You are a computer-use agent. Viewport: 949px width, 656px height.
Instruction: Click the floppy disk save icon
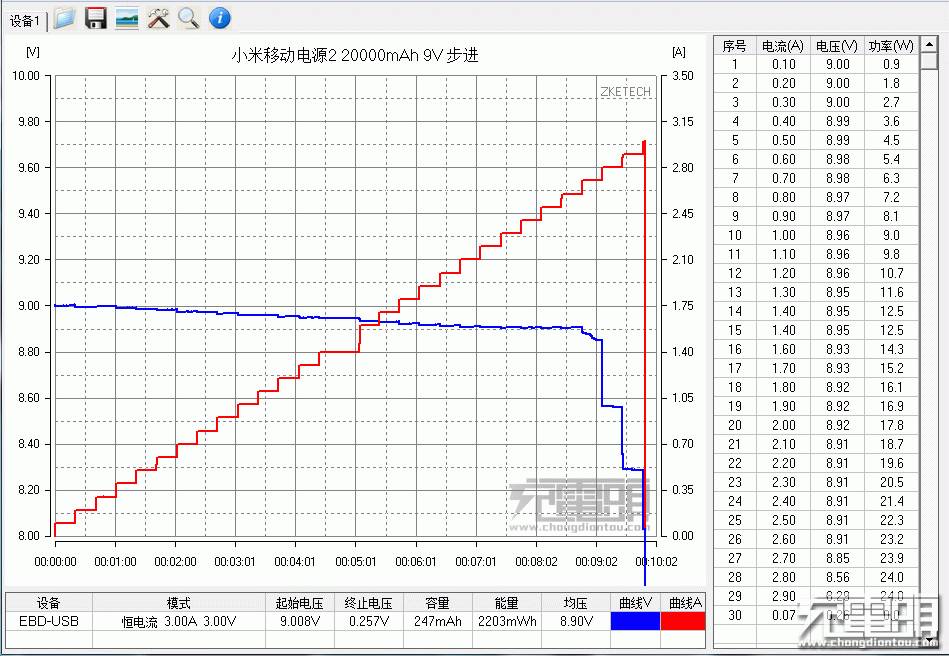pos(96,18)
